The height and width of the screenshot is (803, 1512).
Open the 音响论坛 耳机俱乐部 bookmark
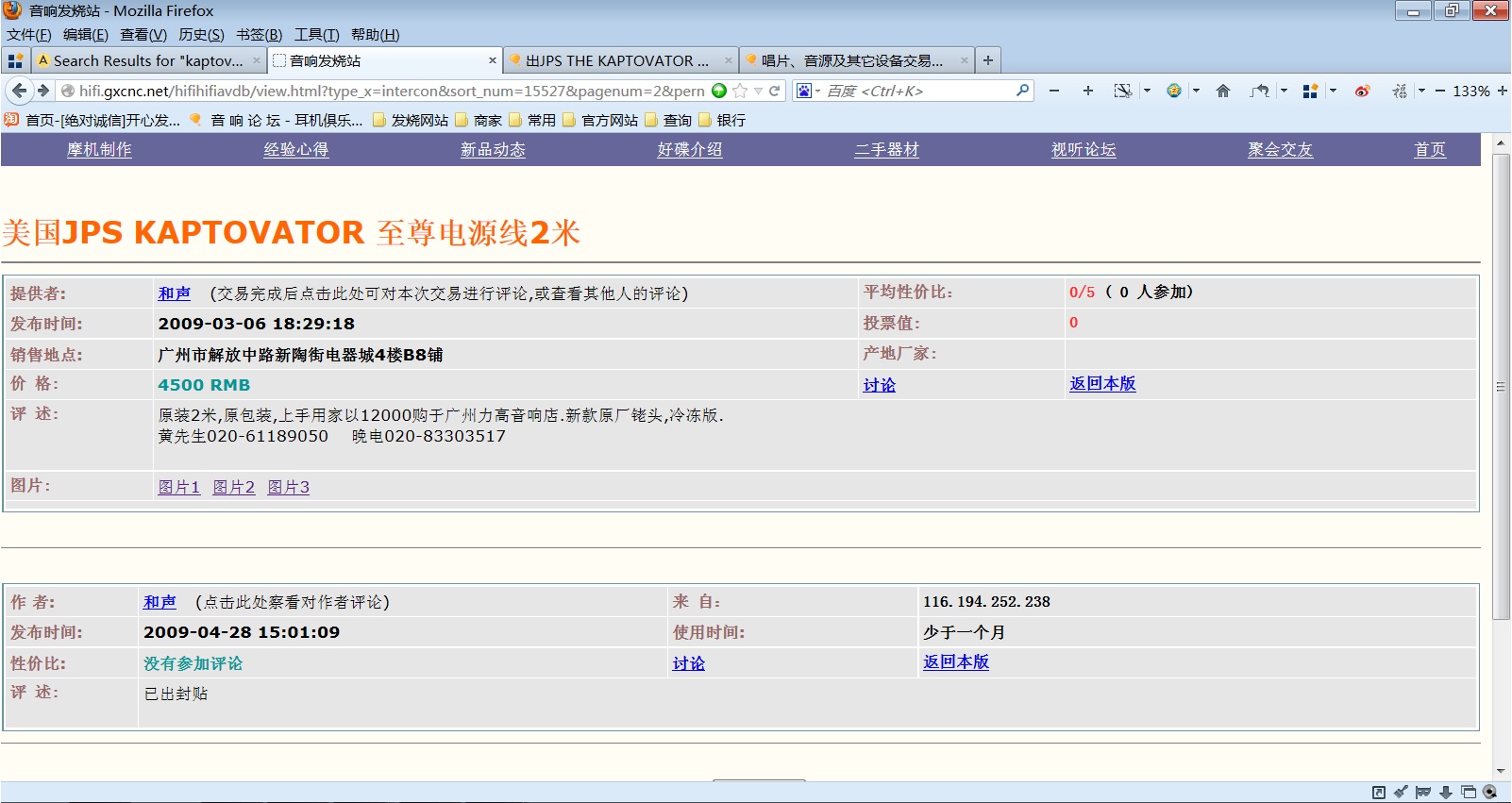(277, 120)
